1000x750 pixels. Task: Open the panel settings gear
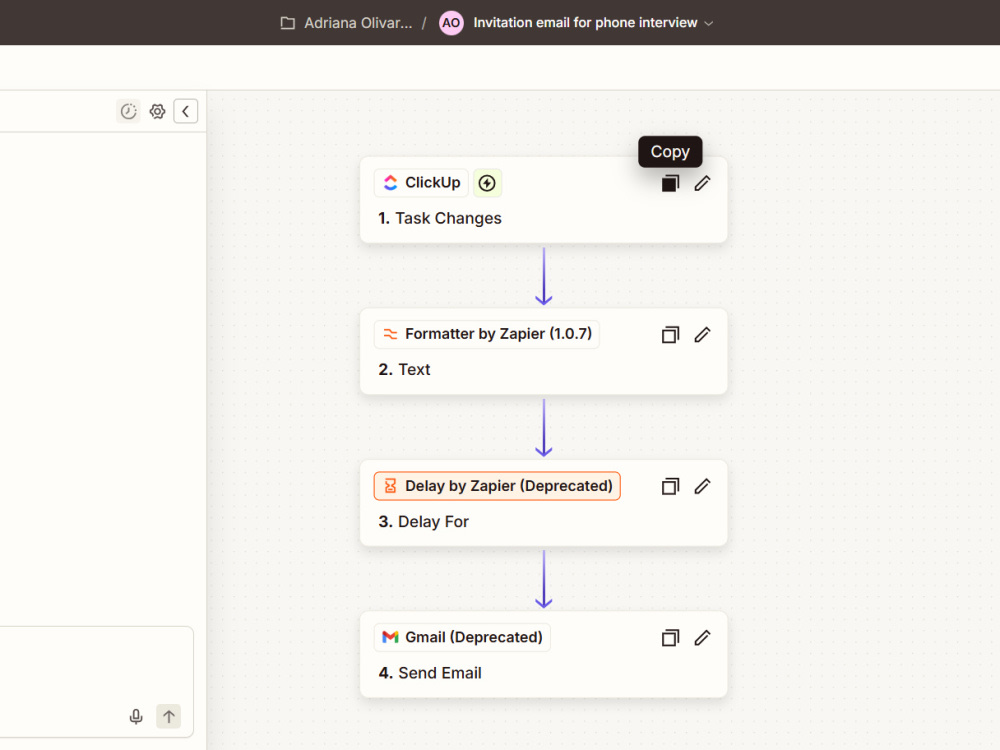point(158,111)
